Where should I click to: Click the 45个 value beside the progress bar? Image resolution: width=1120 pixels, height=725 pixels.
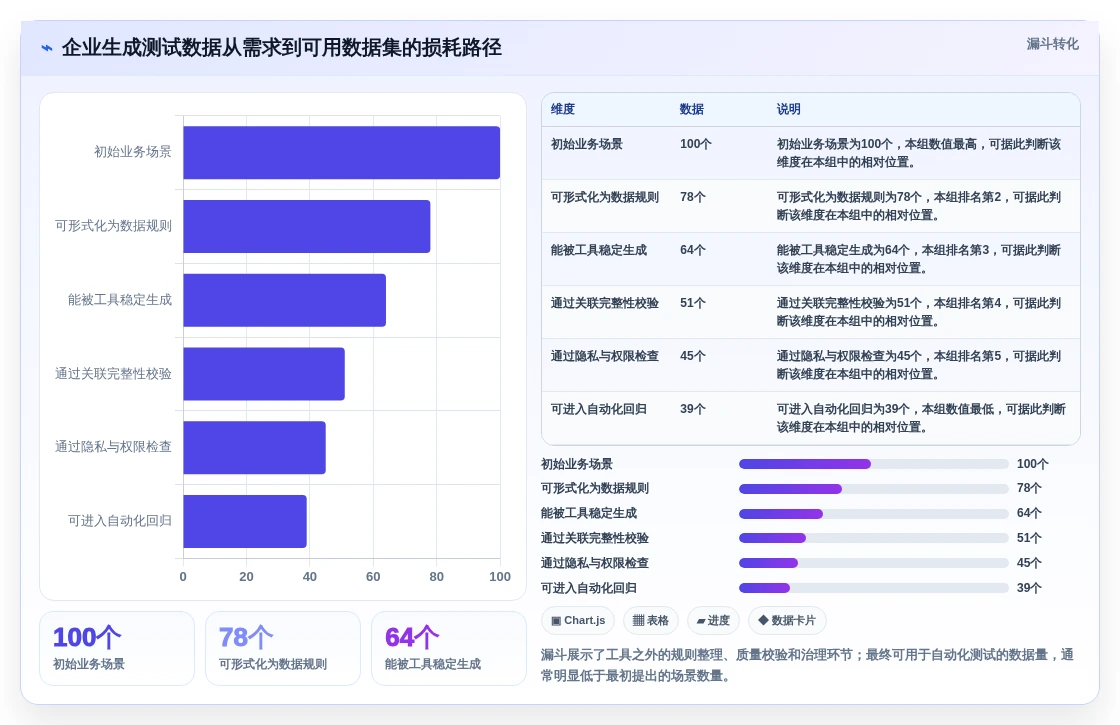[x=1029, y=563]
